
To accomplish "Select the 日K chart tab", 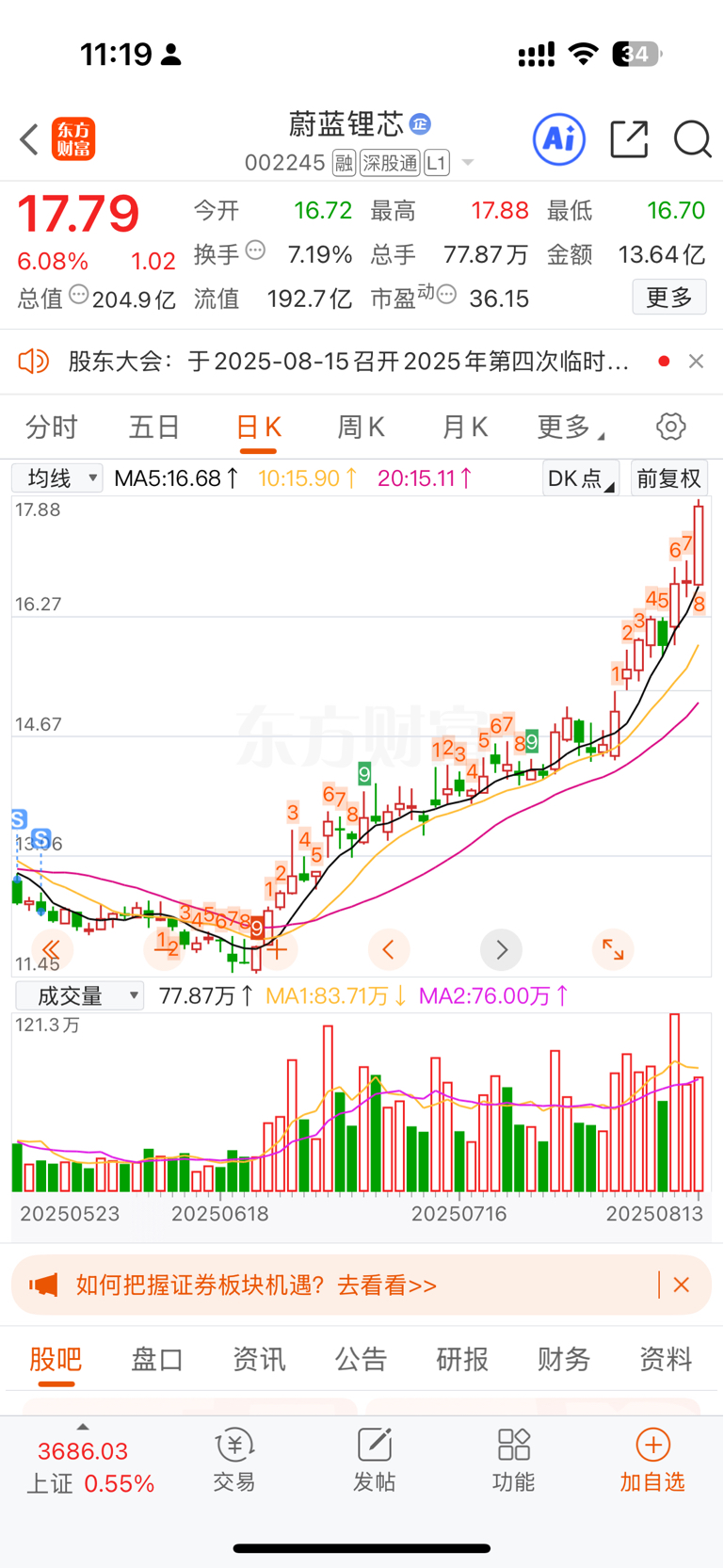I will [x=258, y=428].
